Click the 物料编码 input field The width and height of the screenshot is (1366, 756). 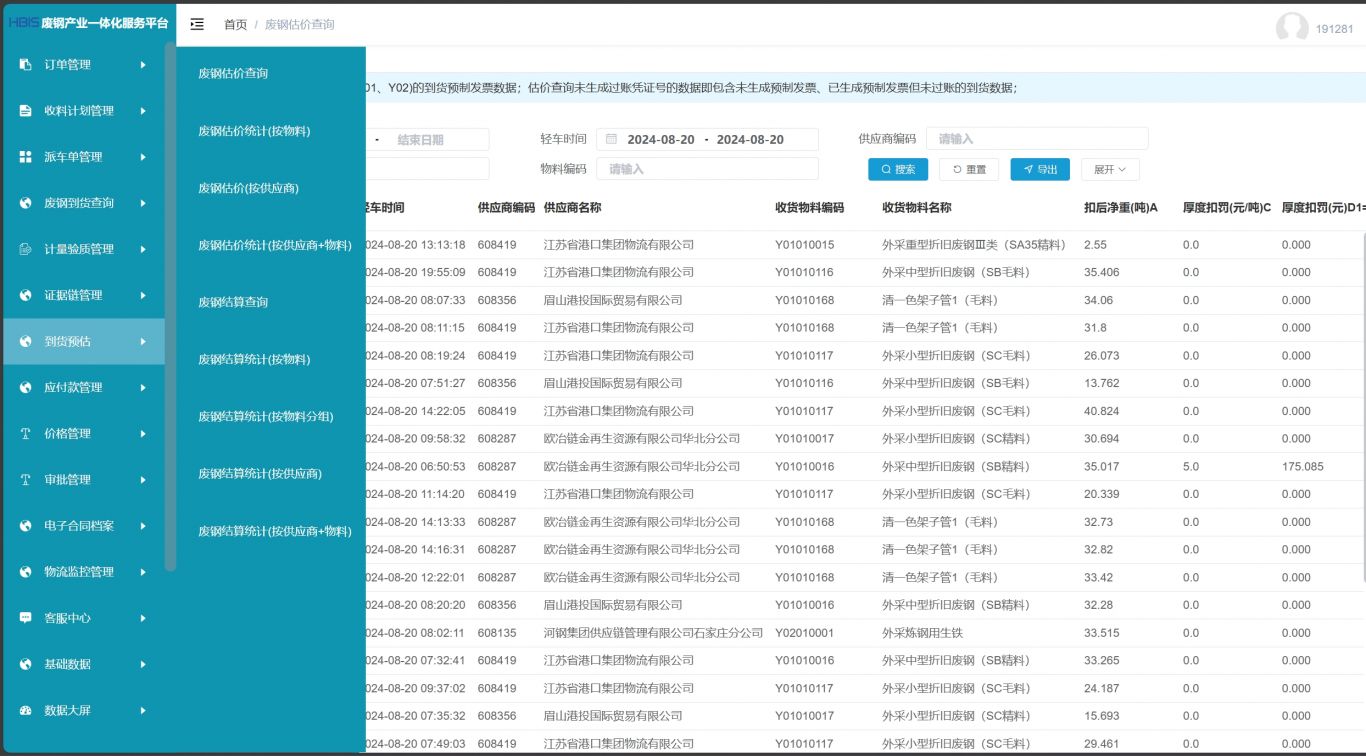tap(707, 169)
